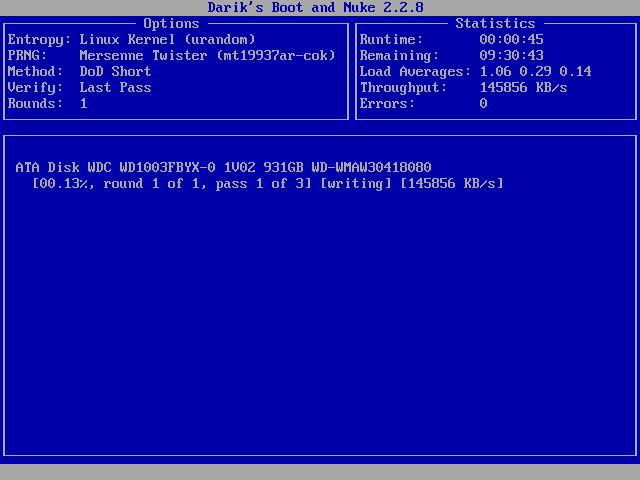
Task: Click the Method DoD Short entry
Action: [79, 71]
